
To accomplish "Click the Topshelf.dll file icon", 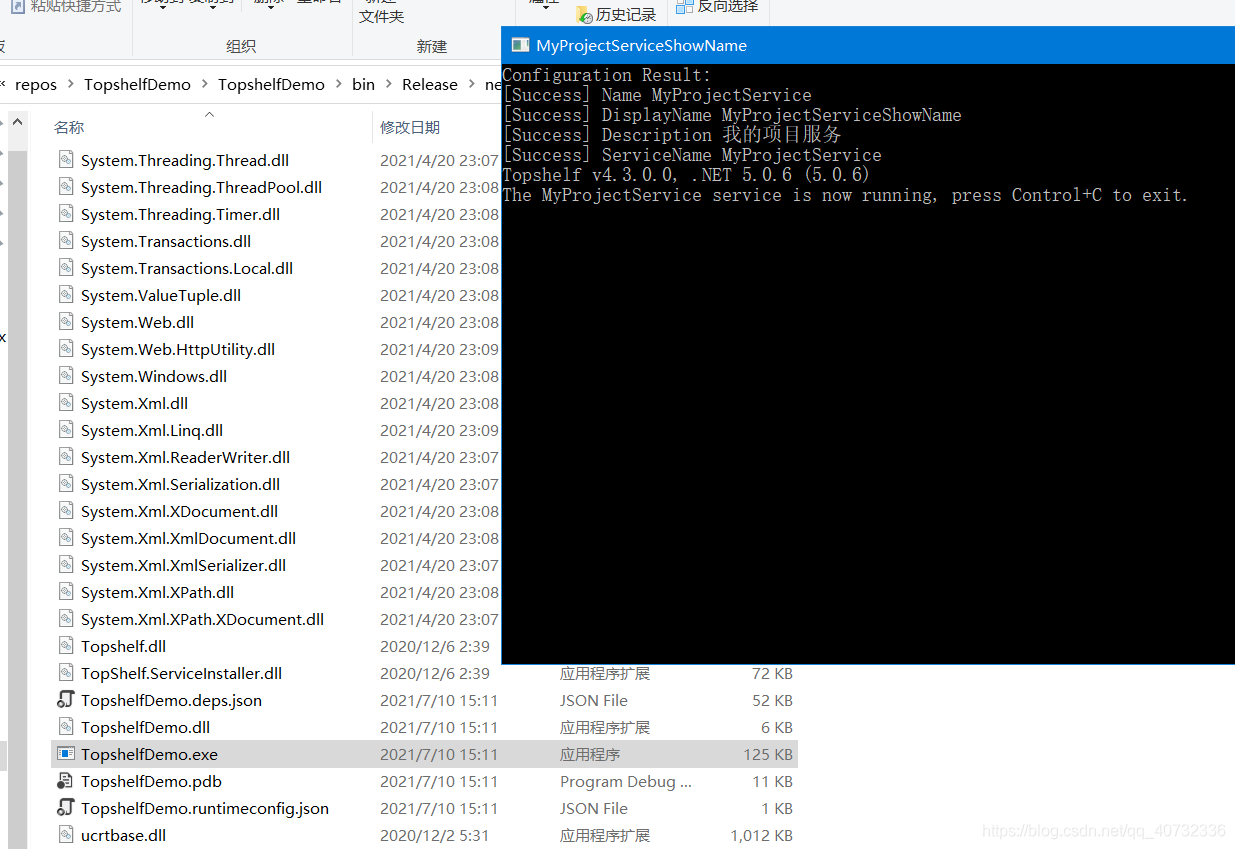I will point(66,646).
